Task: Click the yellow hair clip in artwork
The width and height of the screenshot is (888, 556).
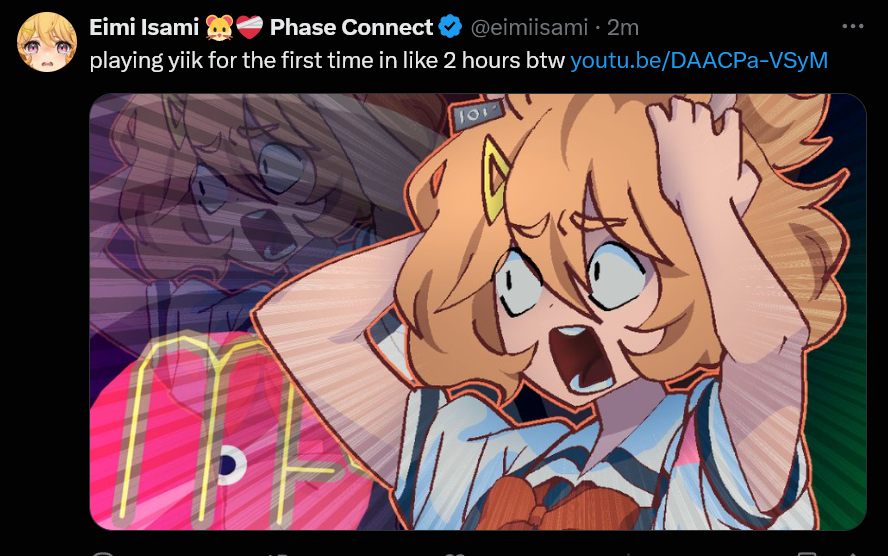Action: point(496,180)
